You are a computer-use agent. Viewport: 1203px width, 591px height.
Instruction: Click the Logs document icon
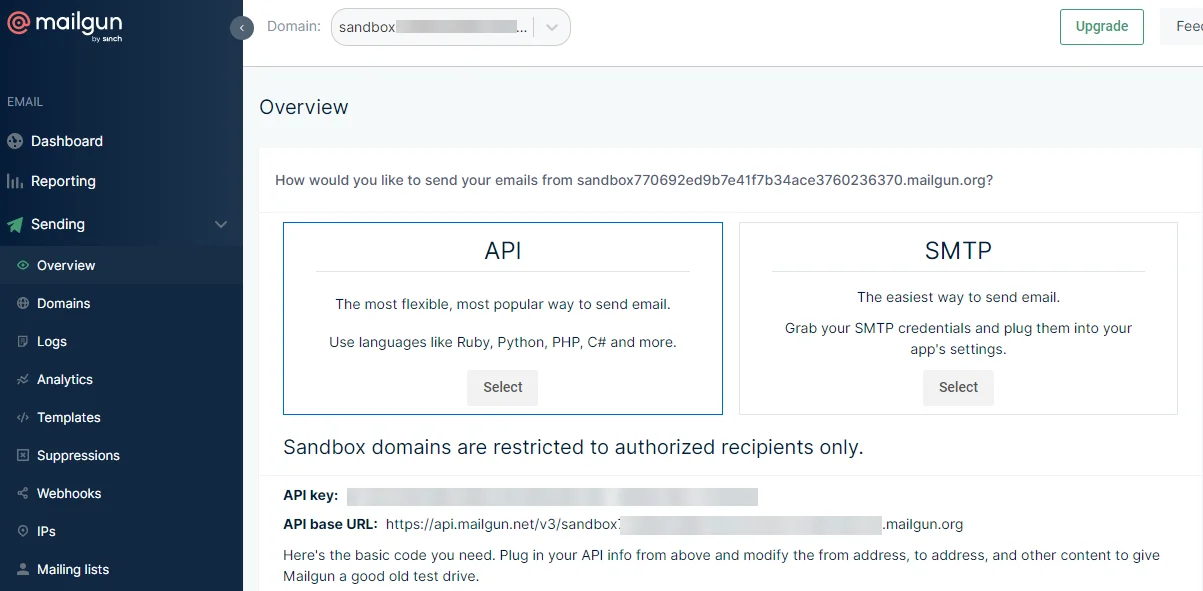(x=23, y=341)
